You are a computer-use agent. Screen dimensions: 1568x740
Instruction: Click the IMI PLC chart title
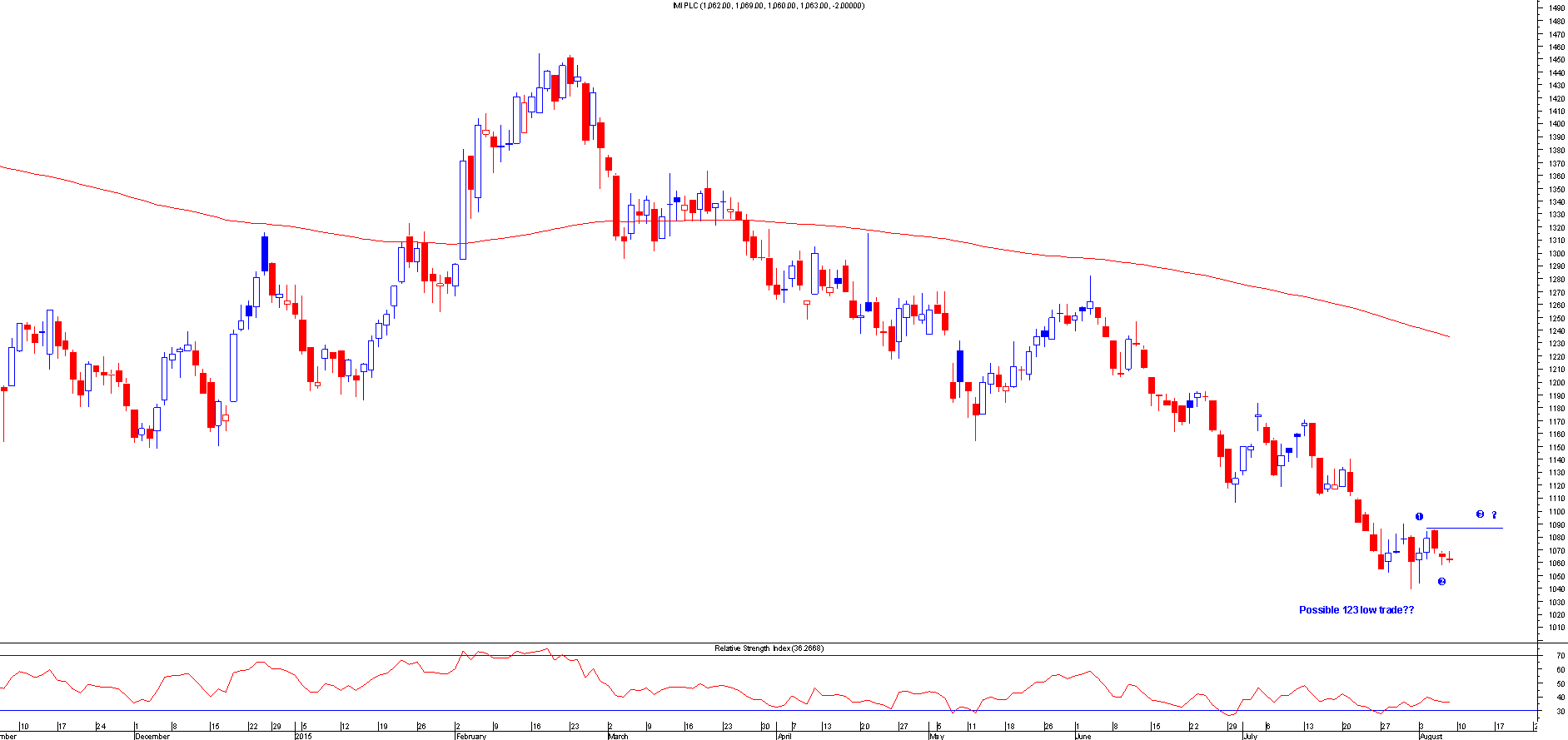768,6
